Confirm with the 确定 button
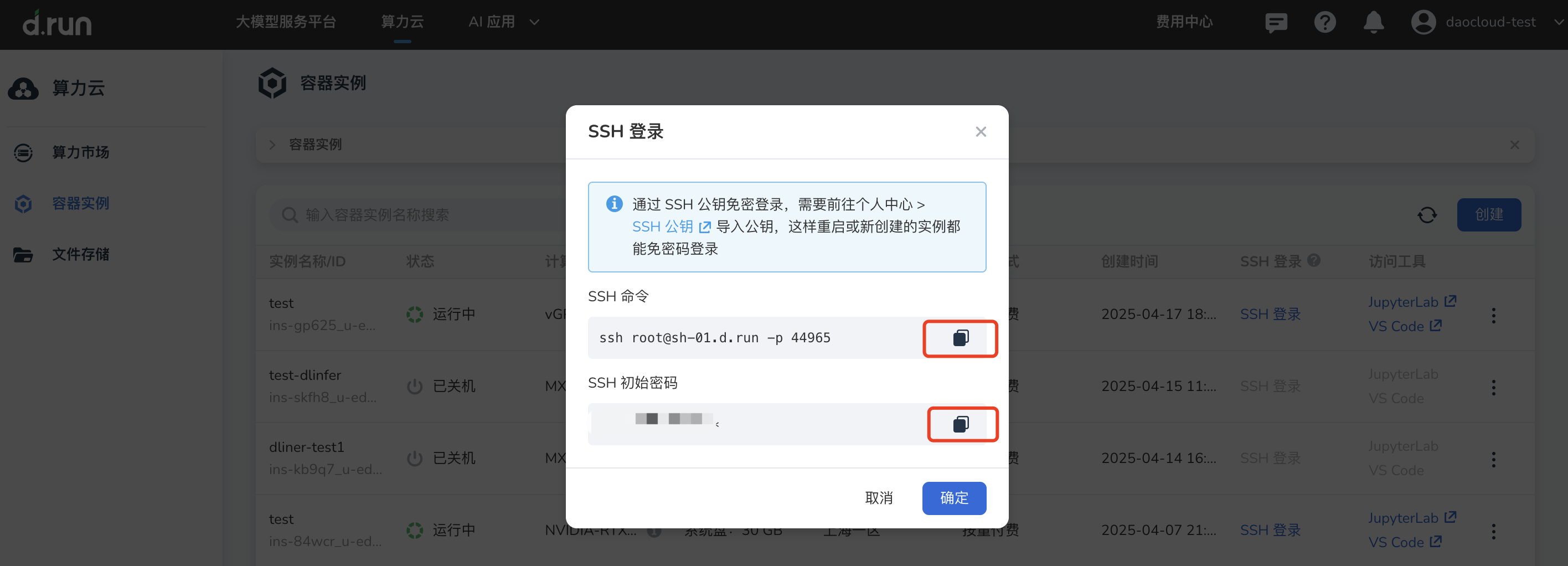The width and height of the screenshot is (1568, 566). tap(954, 498)
